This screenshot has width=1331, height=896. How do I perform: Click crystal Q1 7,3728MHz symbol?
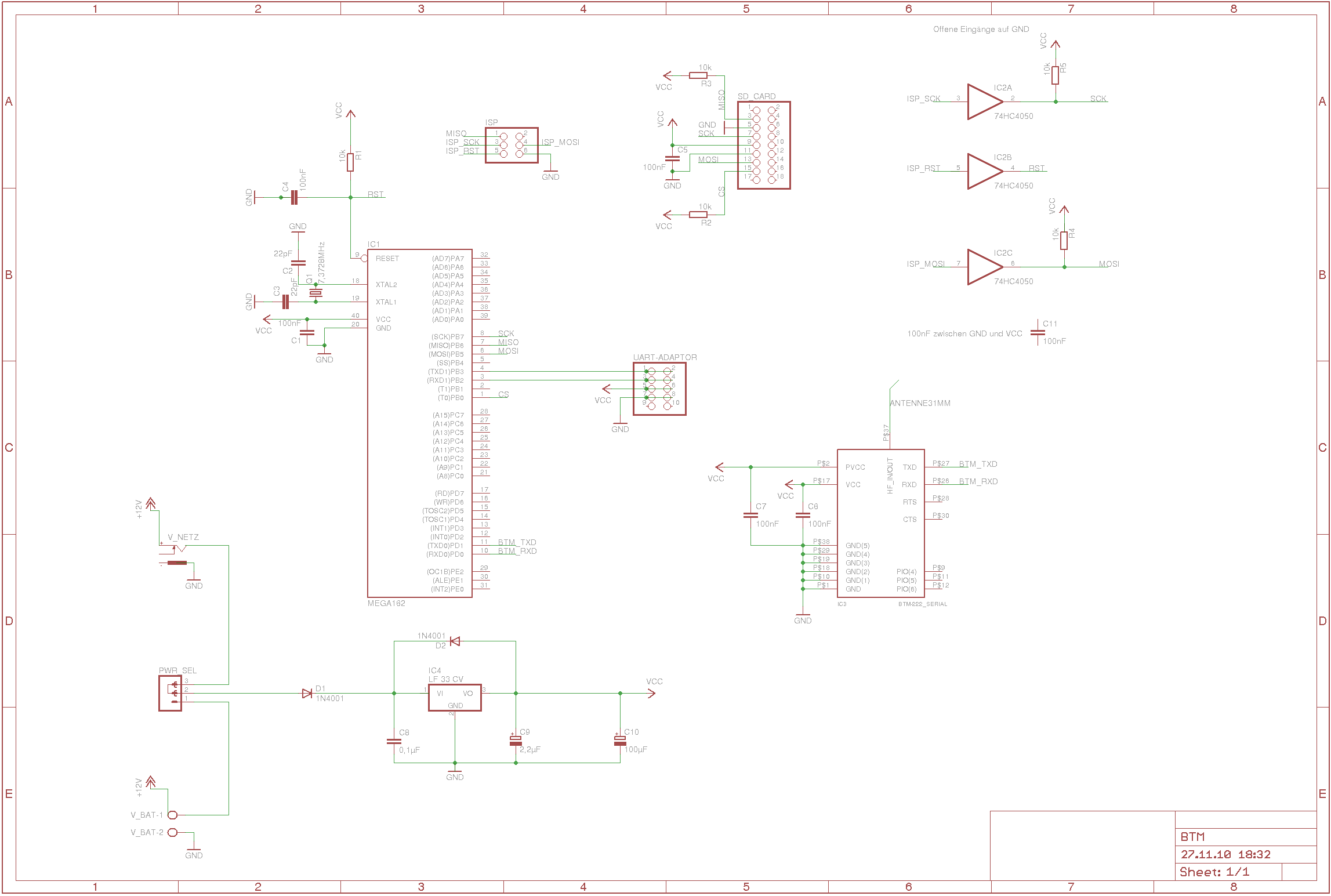tap(315, 293)
